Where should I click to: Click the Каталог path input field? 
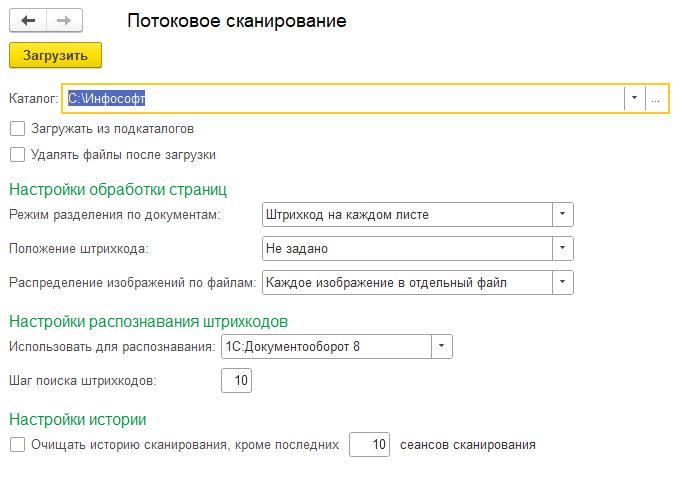click(x=340, y=98)
